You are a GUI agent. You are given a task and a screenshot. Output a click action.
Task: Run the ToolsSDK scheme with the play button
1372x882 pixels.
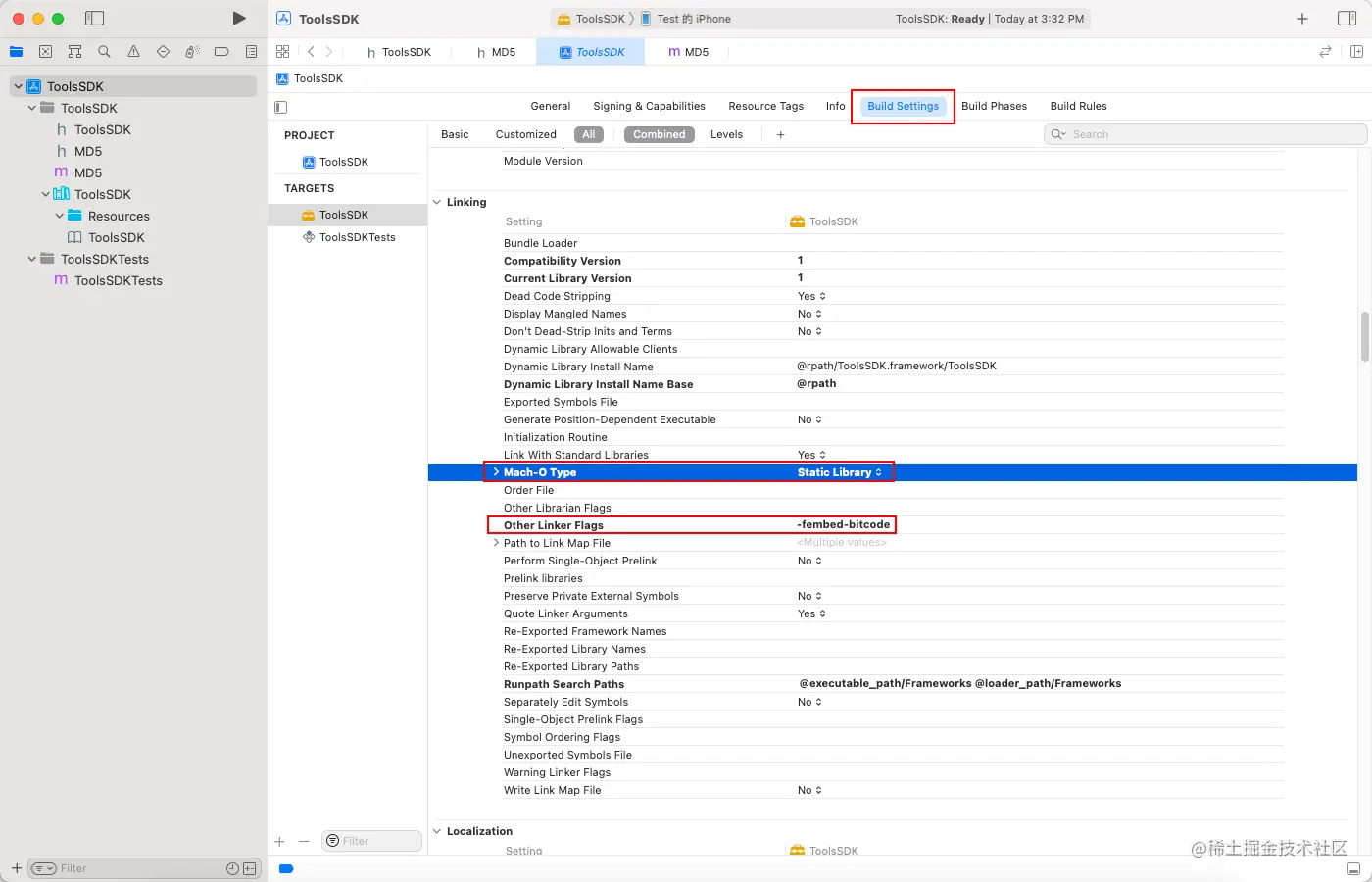(239, 19)
